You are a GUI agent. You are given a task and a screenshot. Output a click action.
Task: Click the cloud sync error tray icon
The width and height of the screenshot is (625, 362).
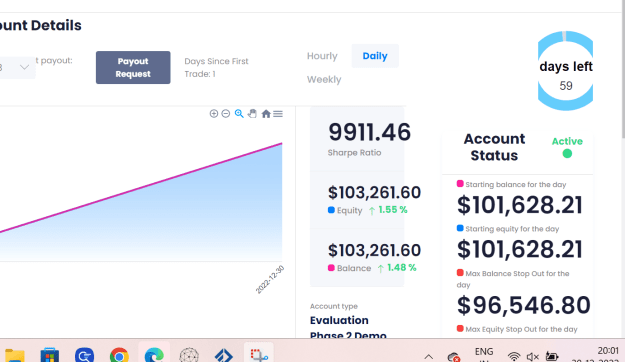454,357
